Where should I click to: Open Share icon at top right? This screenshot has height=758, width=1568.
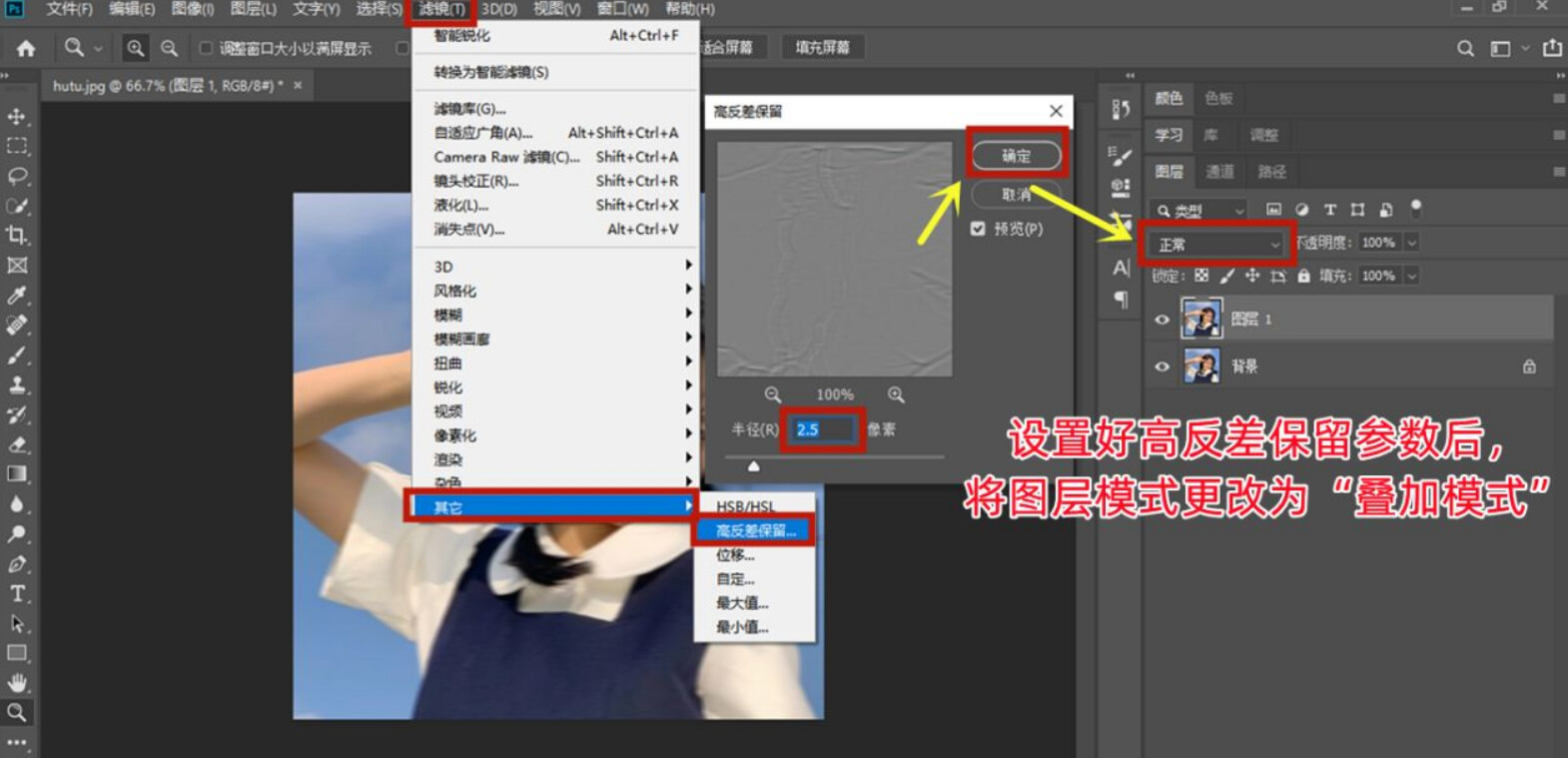1551,48
